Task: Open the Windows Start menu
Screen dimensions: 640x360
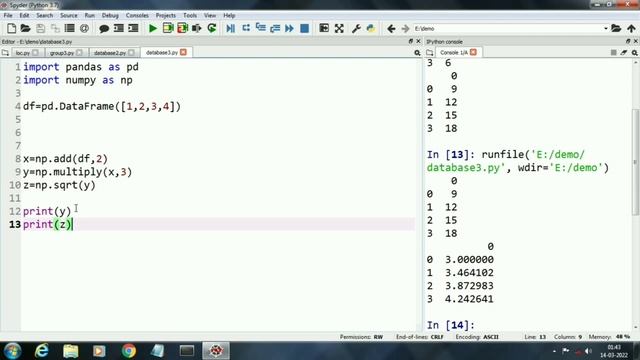Action: click(x=12, y=351)
